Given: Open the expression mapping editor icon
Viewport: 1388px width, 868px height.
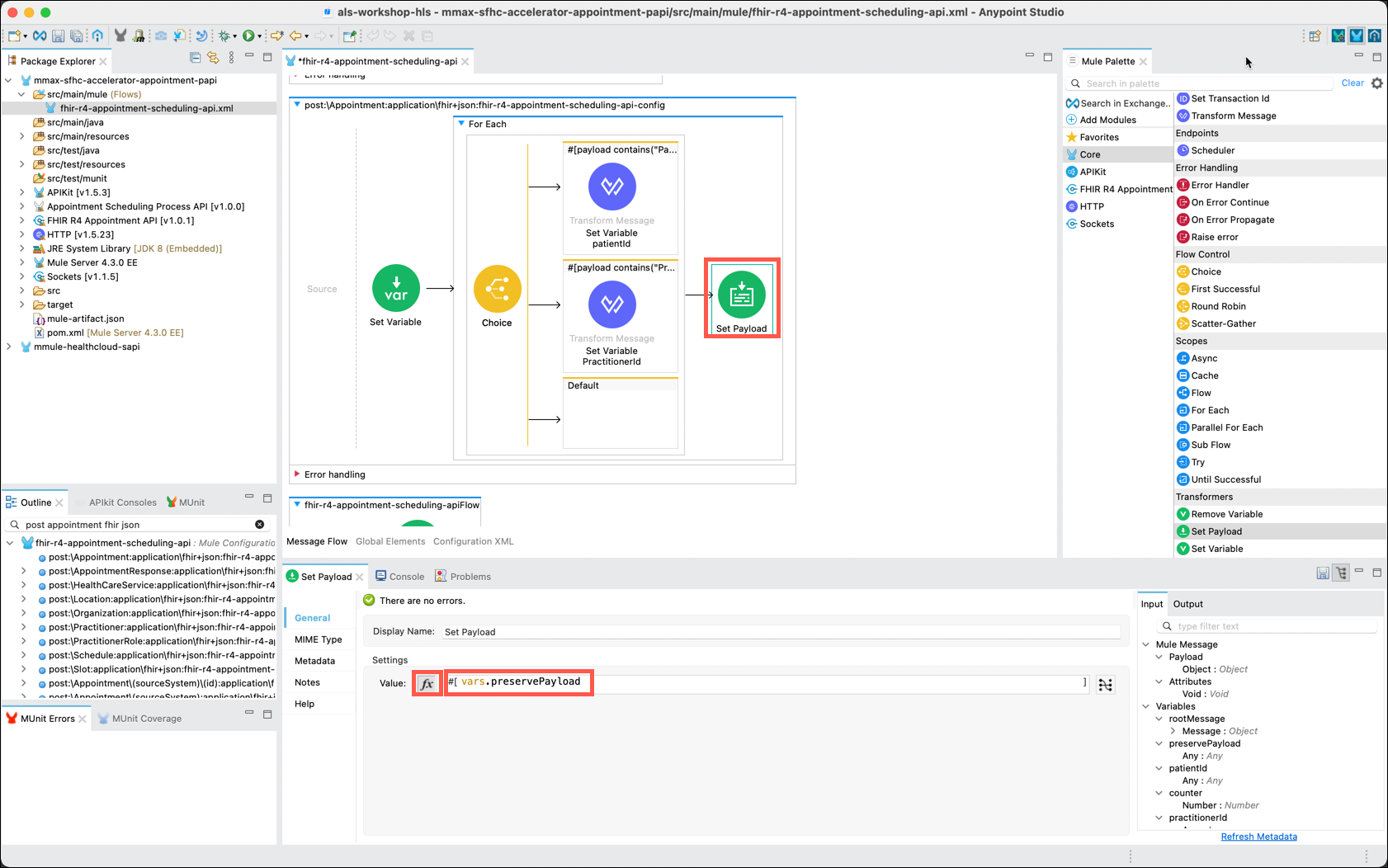Looking at the screenshot, I should tap(1106, 684).
